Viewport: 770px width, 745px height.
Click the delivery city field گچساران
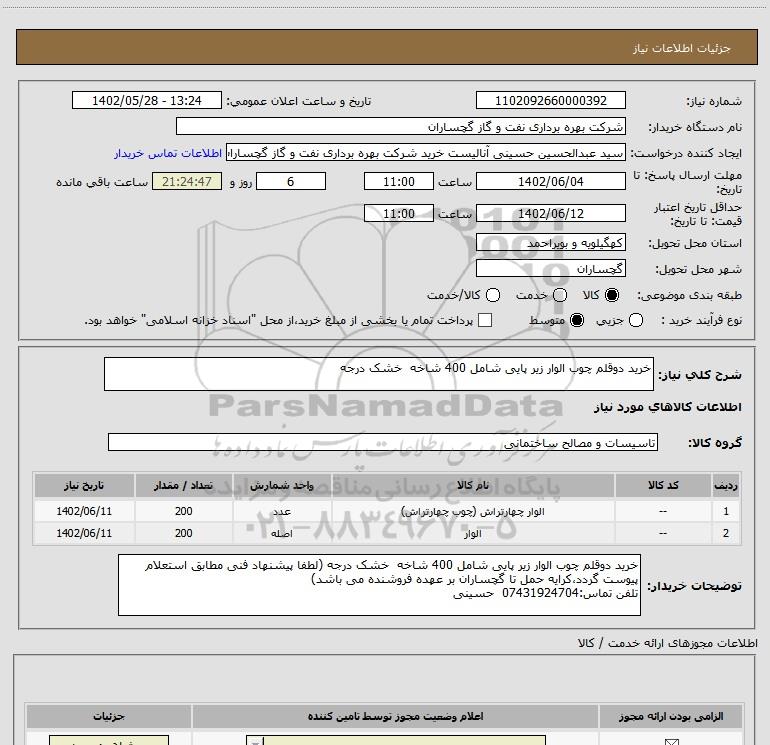tap(550, 269)
